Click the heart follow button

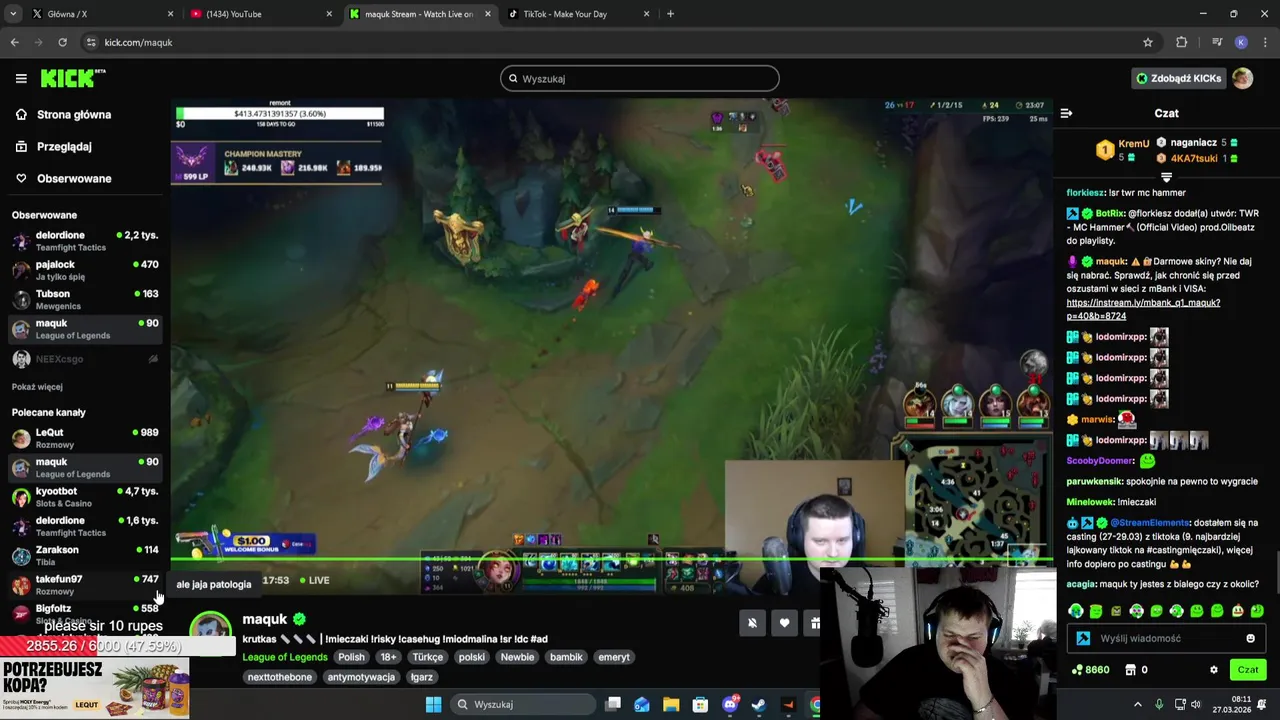tap(784, 623)
